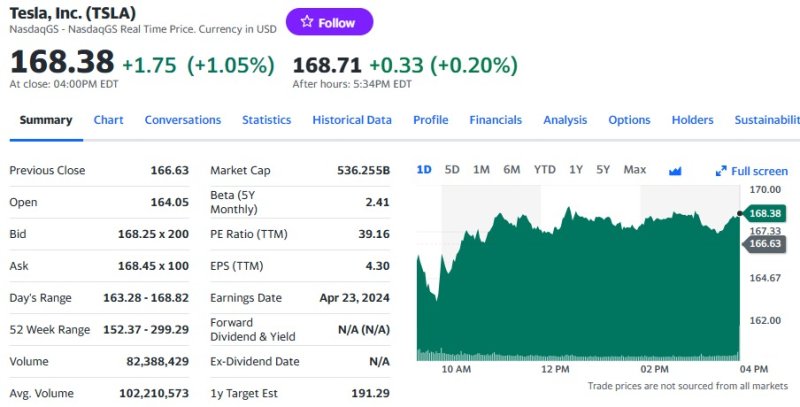Open the Options tab
Viewport: 800px width, 407px height.
point(629,120)
